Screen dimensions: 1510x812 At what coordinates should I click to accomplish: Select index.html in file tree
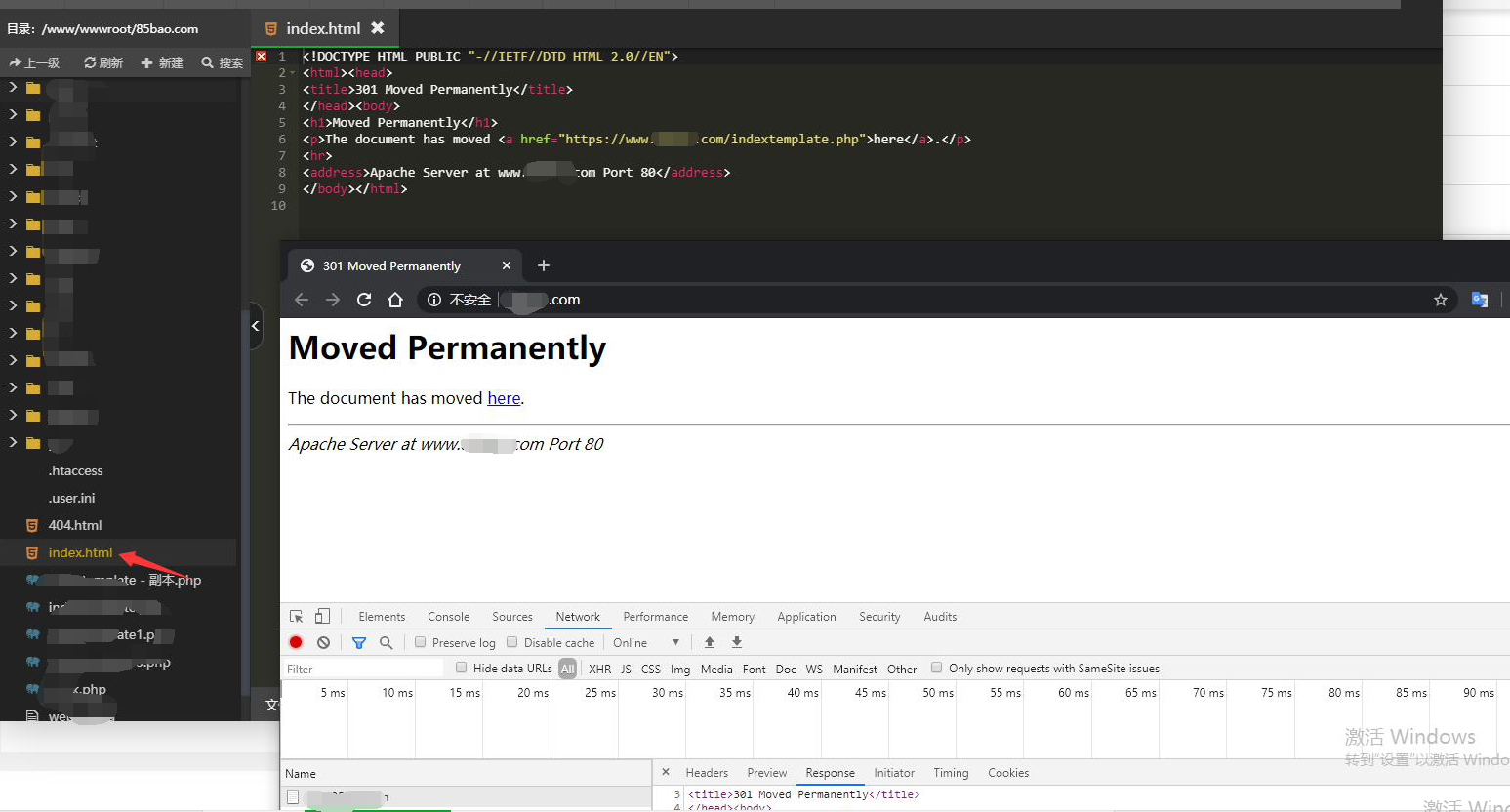pyautogui.click(x=80, y=552)
